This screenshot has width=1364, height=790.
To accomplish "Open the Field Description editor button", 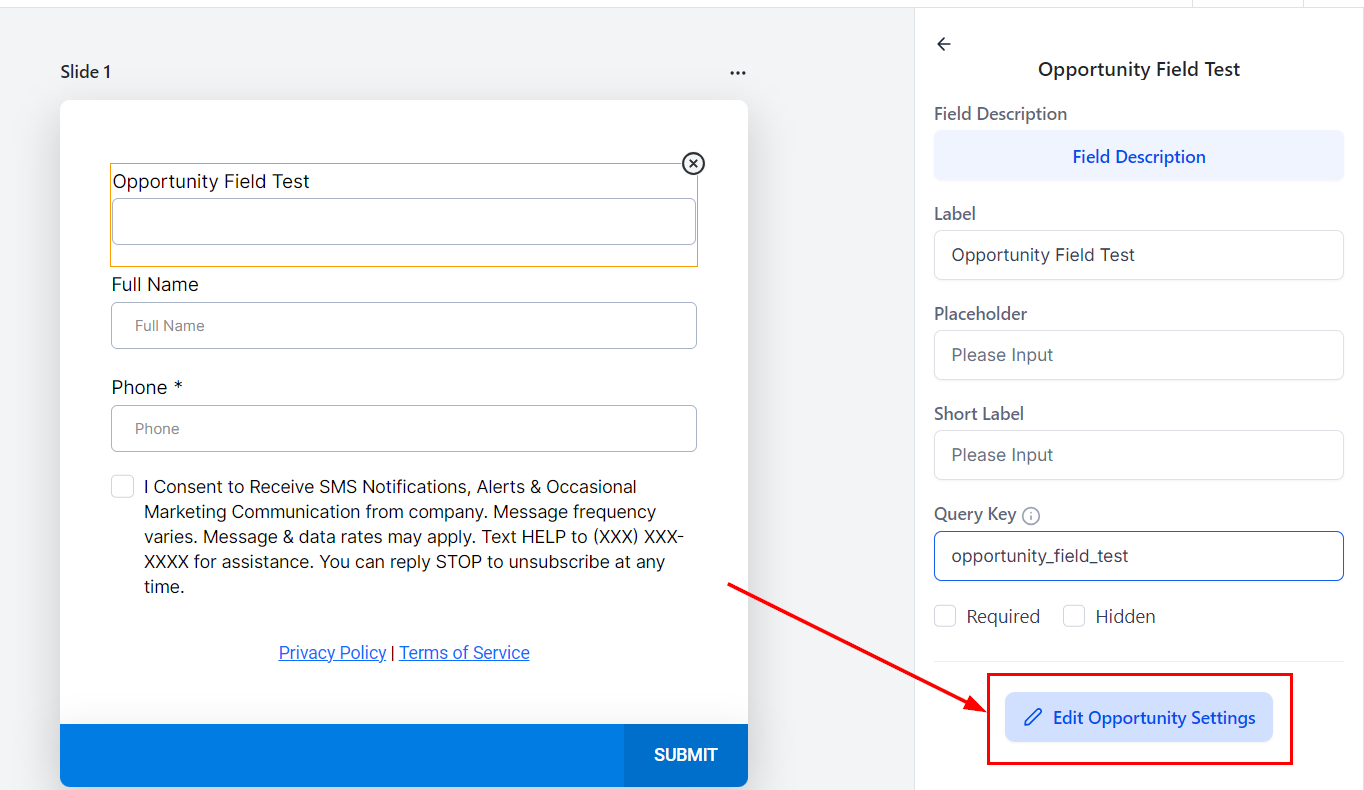I will click(x=1139, y=156).
